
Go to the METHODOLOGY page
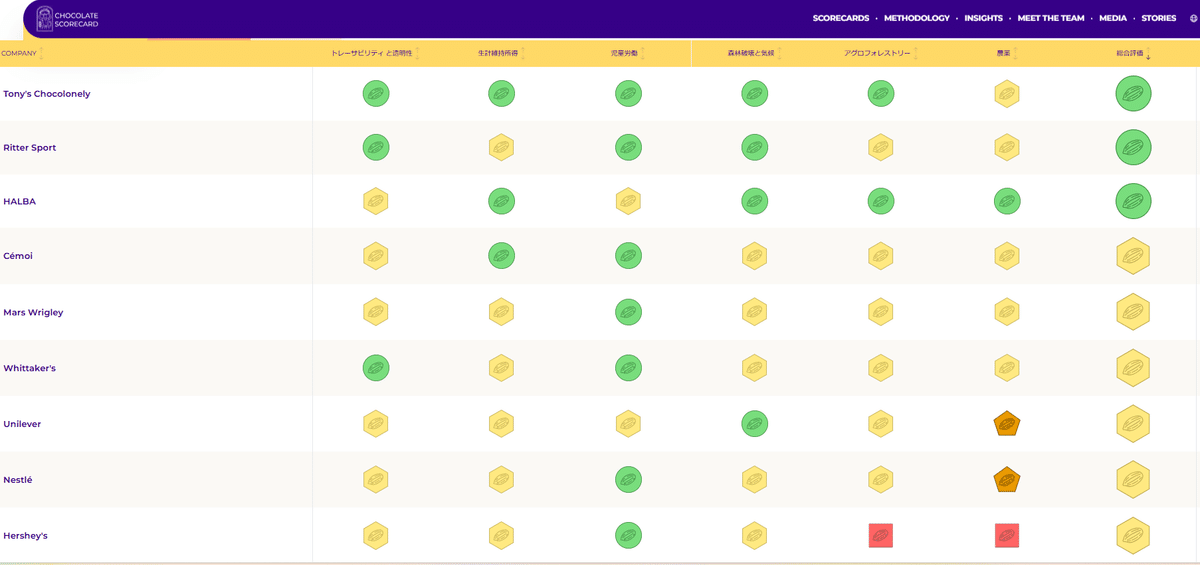(x=917, y=18)
